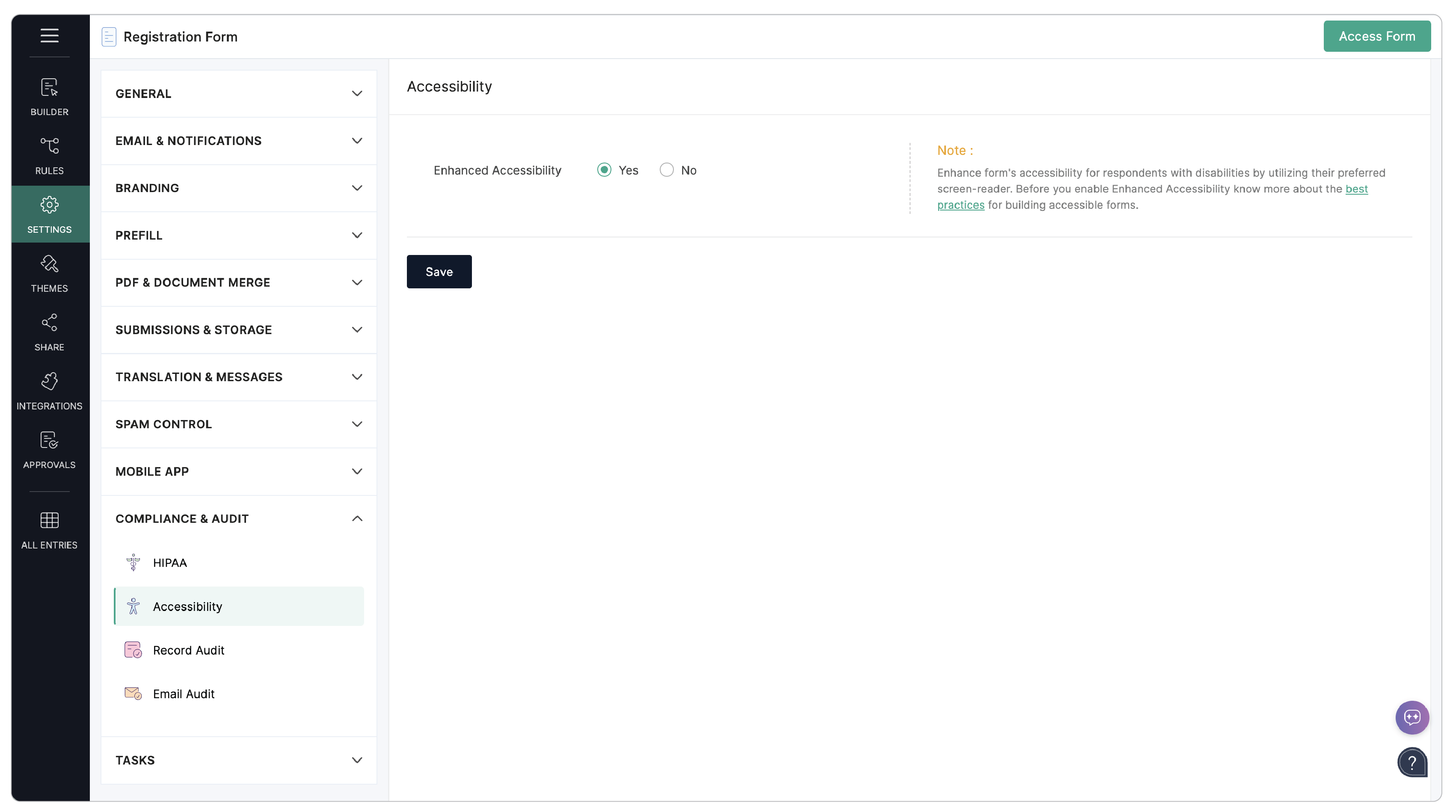1456x812 pixels.
Task: Open the purple chatbot assistant icon
Action: (x=1412, y=717)
